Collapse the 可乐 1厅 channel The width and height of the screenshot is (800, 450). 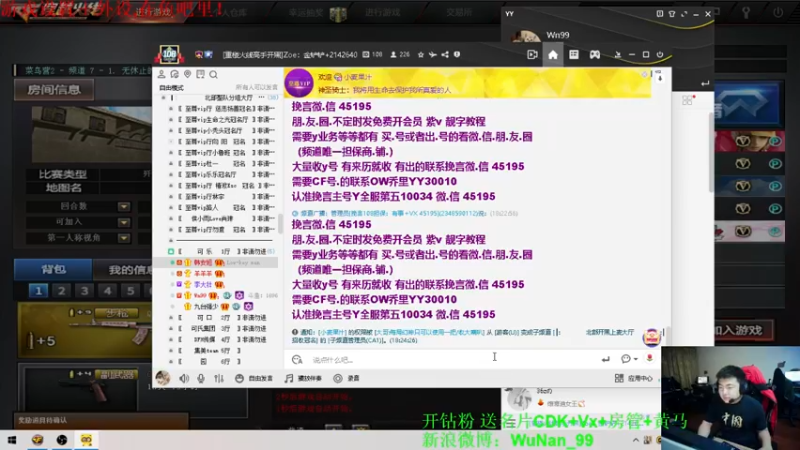click(171, 252)
